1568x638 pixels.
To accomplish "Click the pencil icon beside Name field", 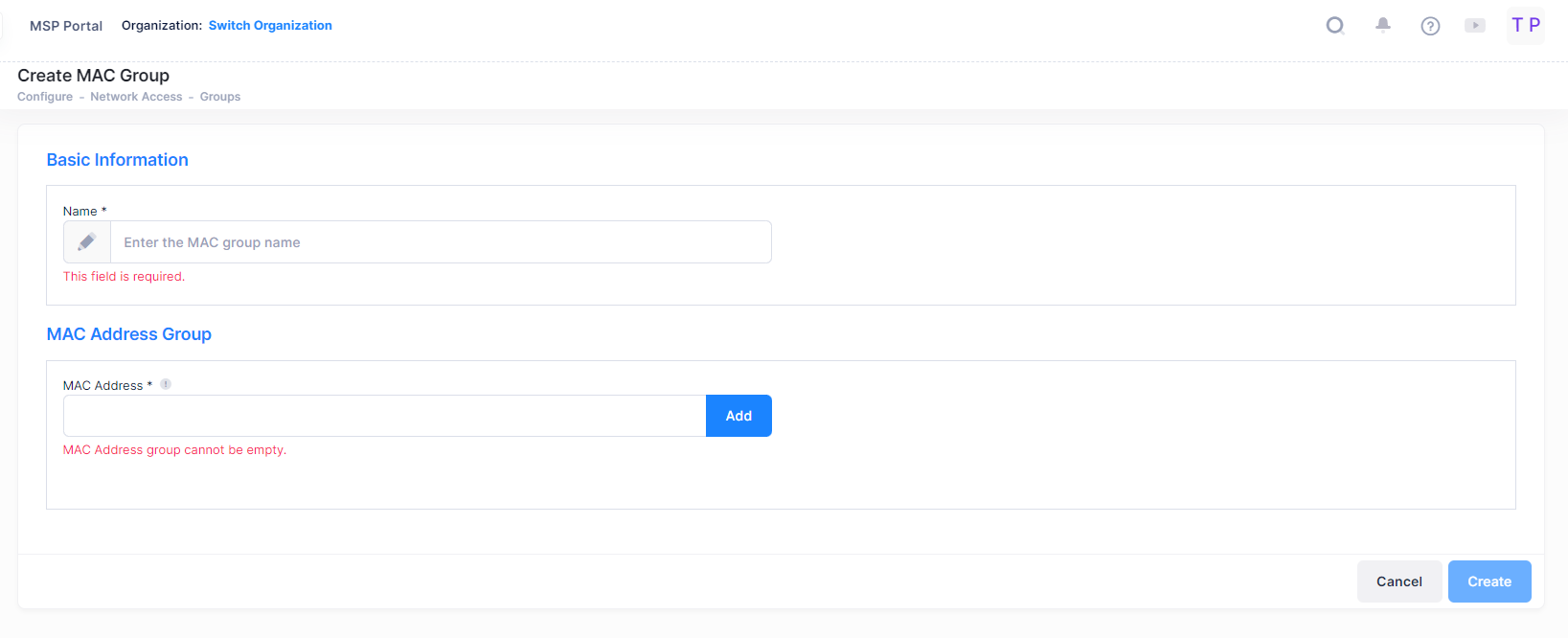I will [x=87, y=242].
